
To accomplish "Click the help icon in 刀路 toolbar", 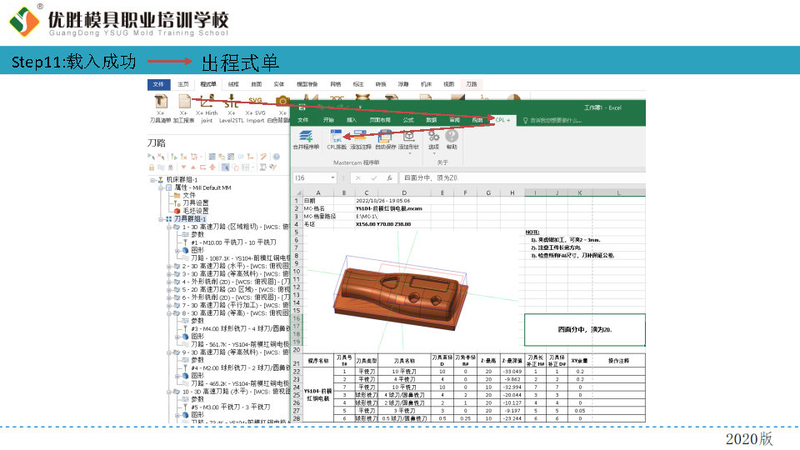I will click(276, 157).
